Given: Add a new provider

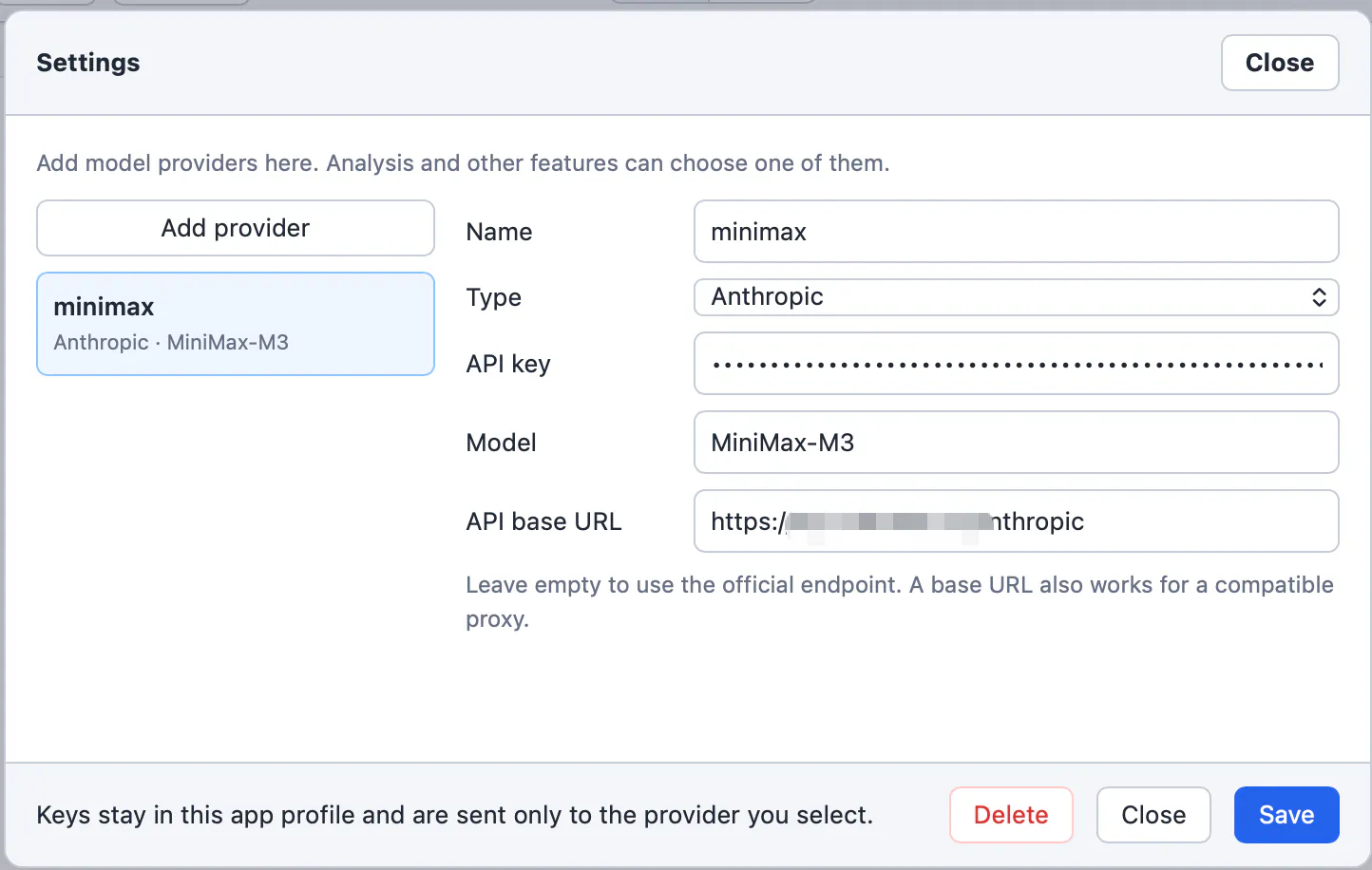Looking at the screenshot, I should coord(236,228).
